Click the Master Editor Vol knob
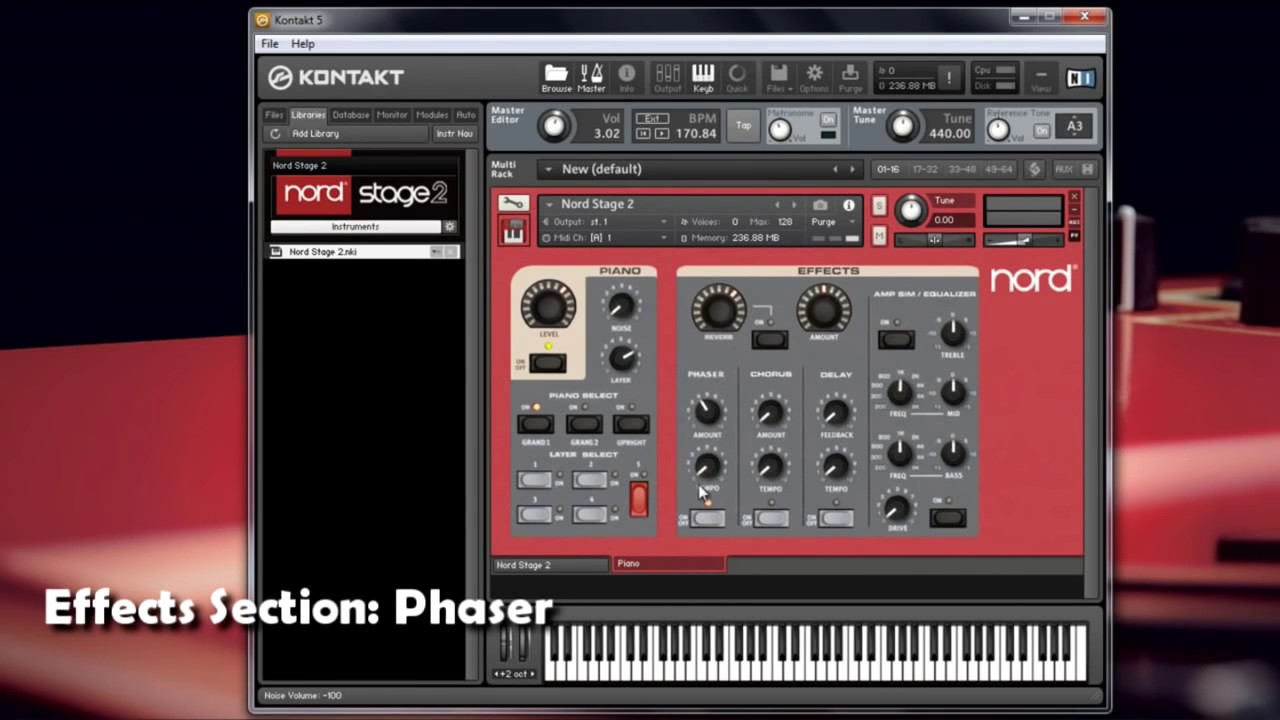Screen dimensions: 1280x720 554,126
